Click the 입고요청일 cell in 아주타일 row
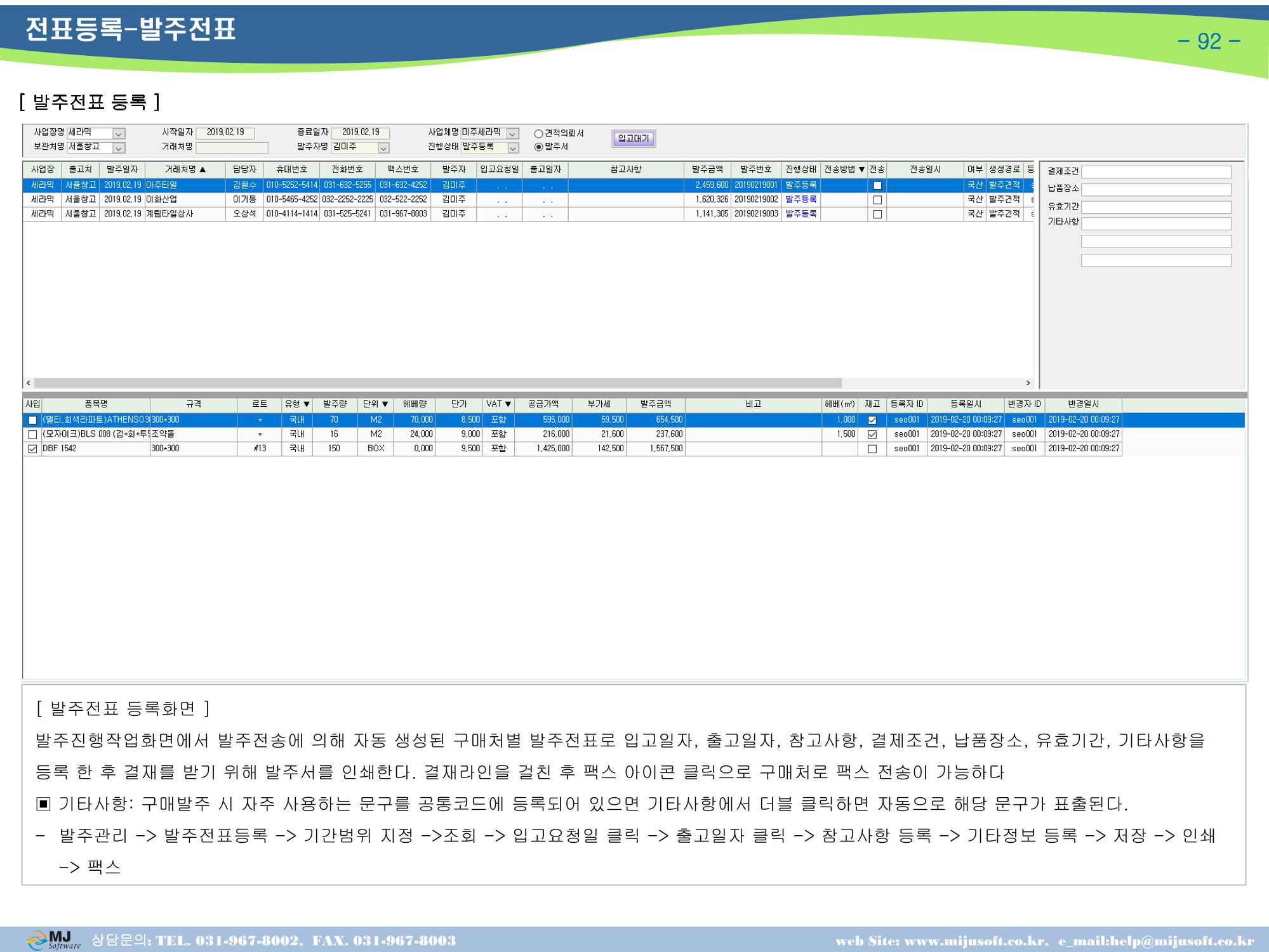1269x952 pixels. (500, 185)
